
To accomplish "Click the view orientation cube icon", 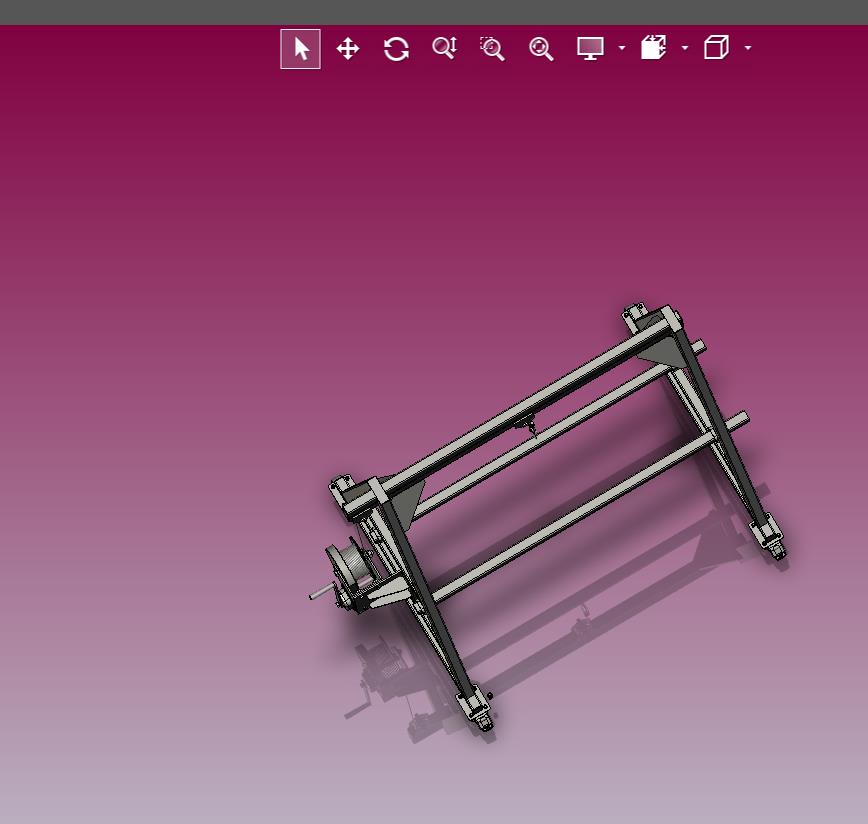I will [716, 48].
